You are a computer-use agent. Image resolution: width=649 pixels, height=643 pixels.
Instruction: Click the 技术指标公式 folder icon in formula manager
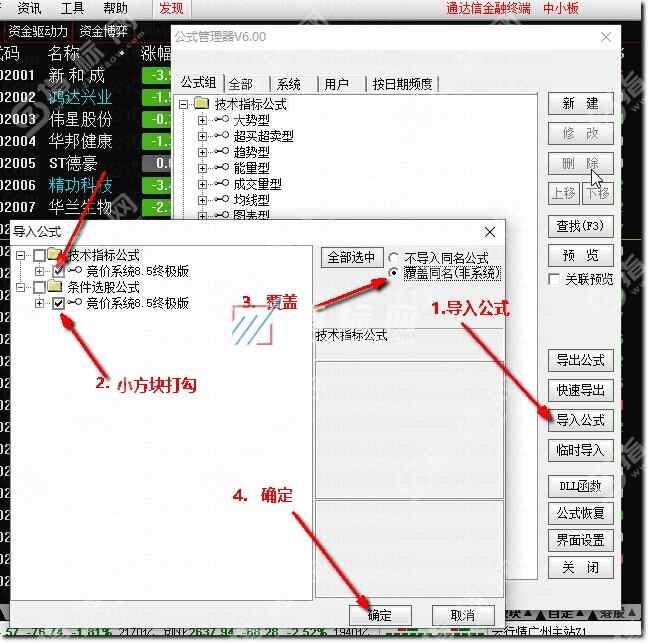[x=200, y=104]
